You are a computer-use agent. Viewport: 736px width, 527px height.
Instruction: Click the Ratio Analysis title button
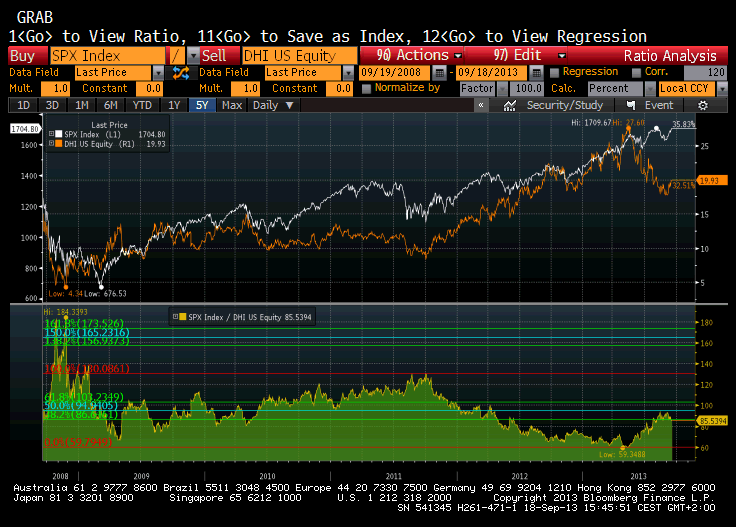point(670,56)
